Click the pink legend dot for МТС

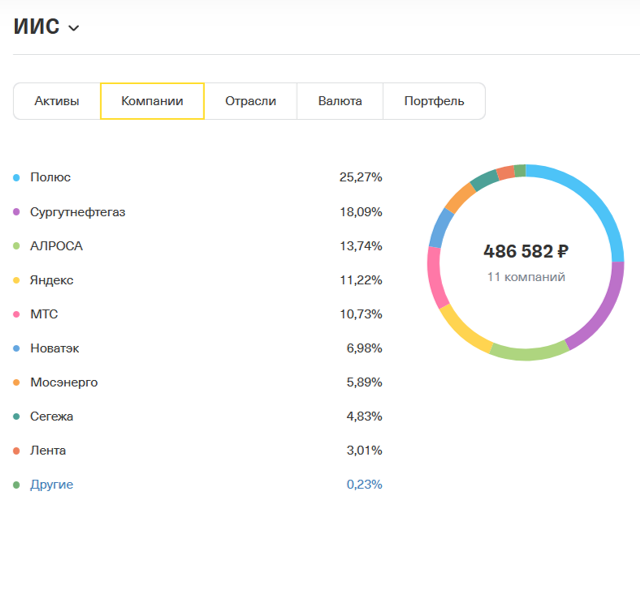16,314
